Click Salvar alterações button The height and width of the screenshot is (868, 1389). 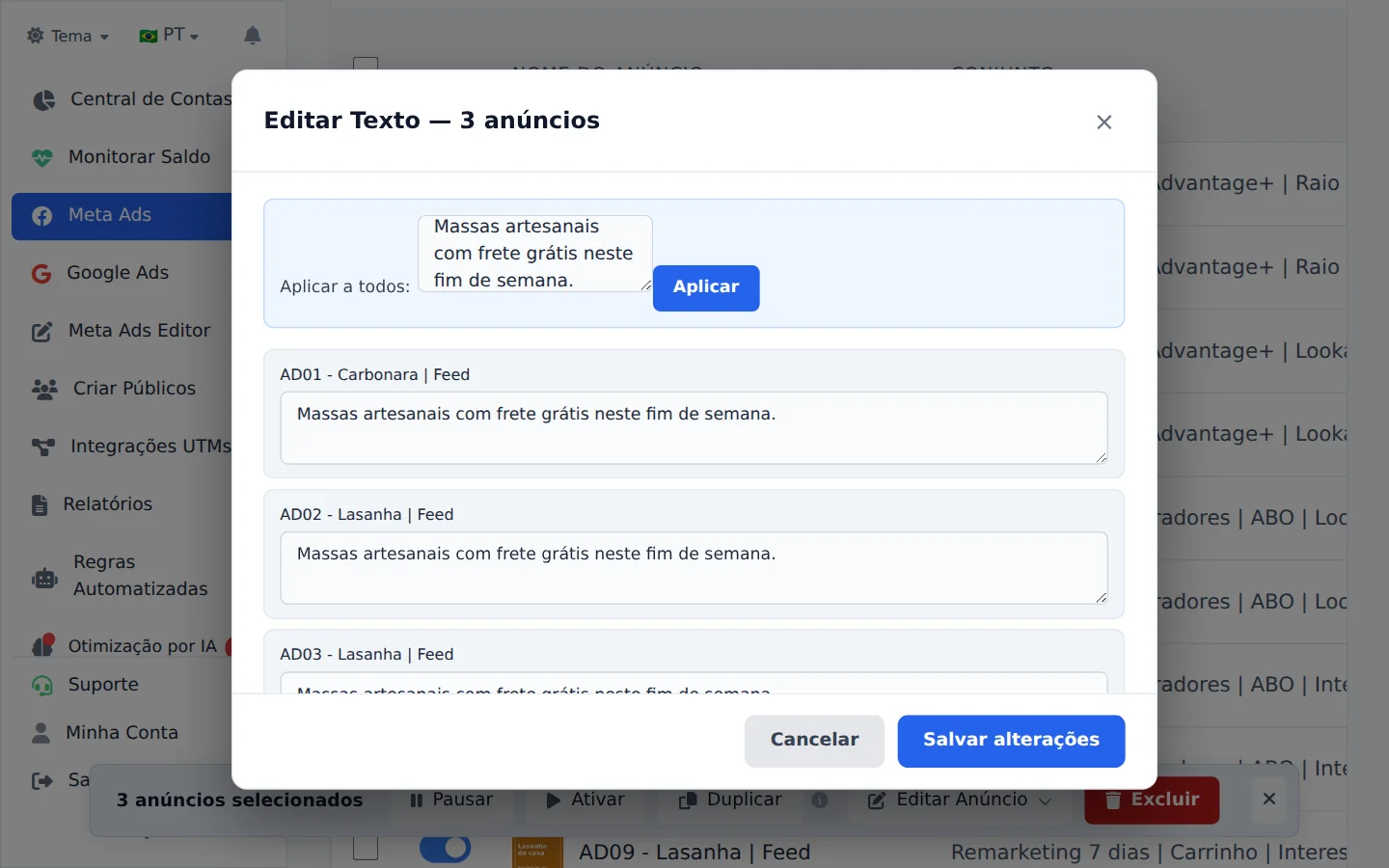click(1011, 741)
